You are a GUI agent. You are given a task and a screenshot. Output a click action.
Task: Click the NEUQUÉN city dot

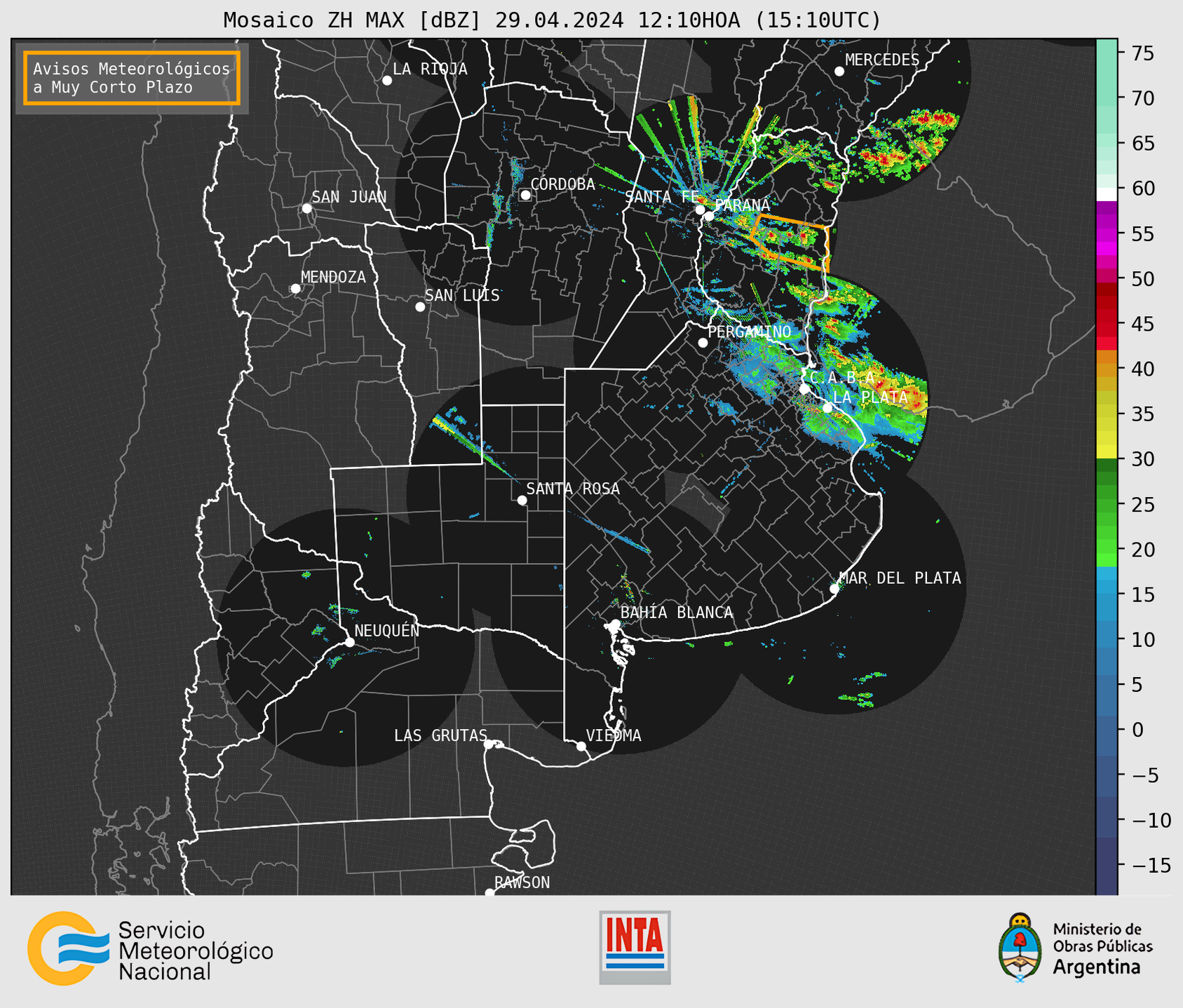click(x=349, y=642)
